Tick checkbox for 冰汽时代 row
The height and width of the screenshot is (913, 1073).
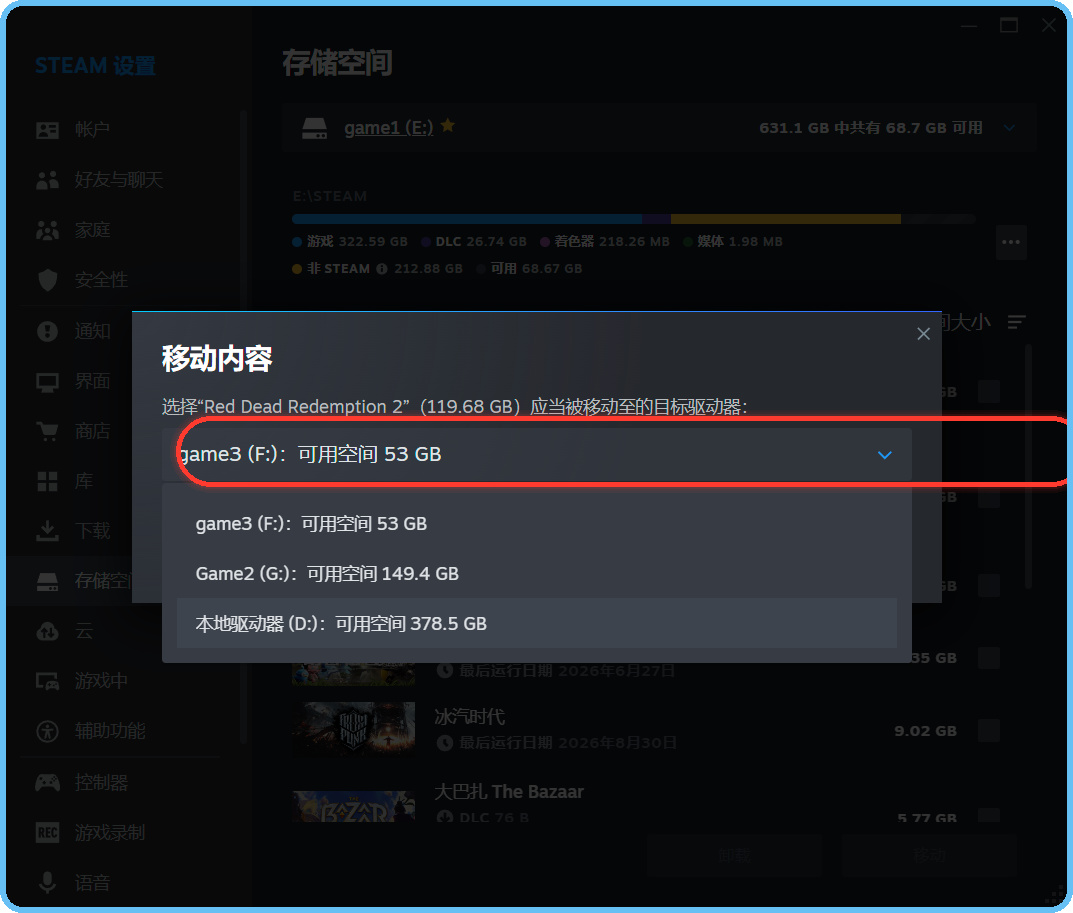[x=988, y=730]
